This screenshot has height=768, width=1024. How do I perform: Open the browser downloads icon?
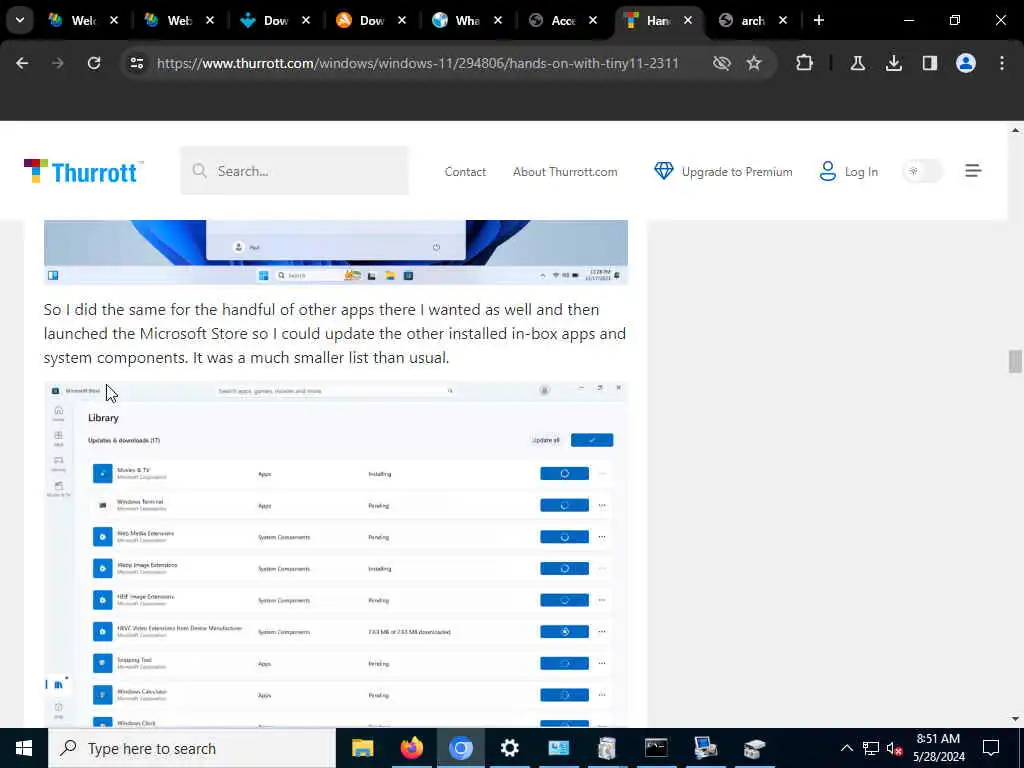click(x=894, y=63)
